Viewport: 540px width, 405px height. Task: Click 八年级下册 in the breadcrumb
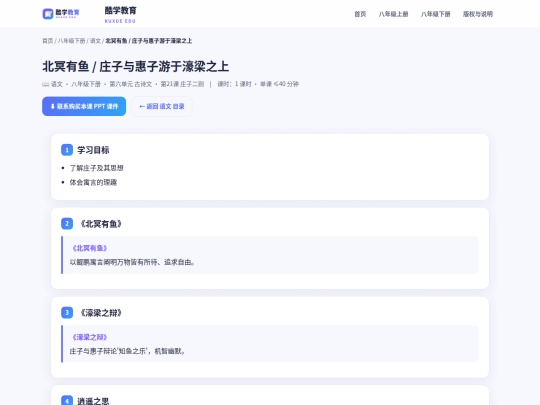[x=71, y=41]
